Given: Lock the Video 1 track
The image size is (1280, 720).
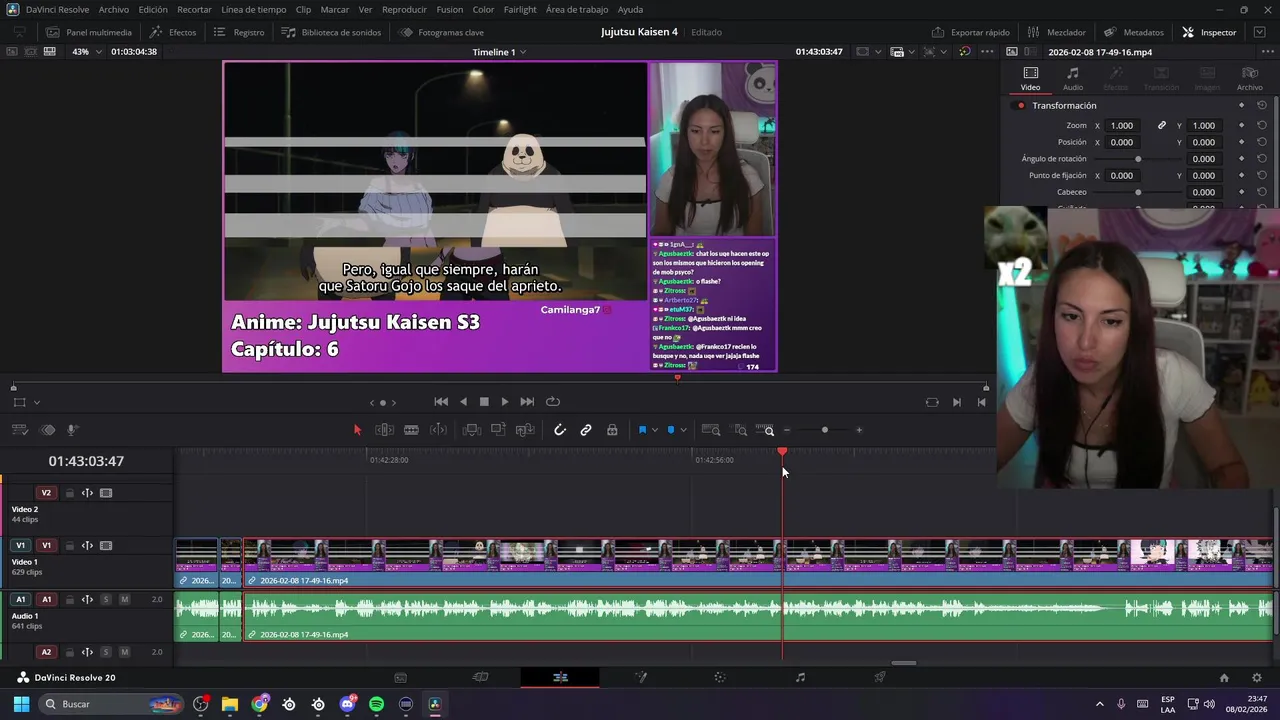Looking at the screenshot, I should (69, 546).
